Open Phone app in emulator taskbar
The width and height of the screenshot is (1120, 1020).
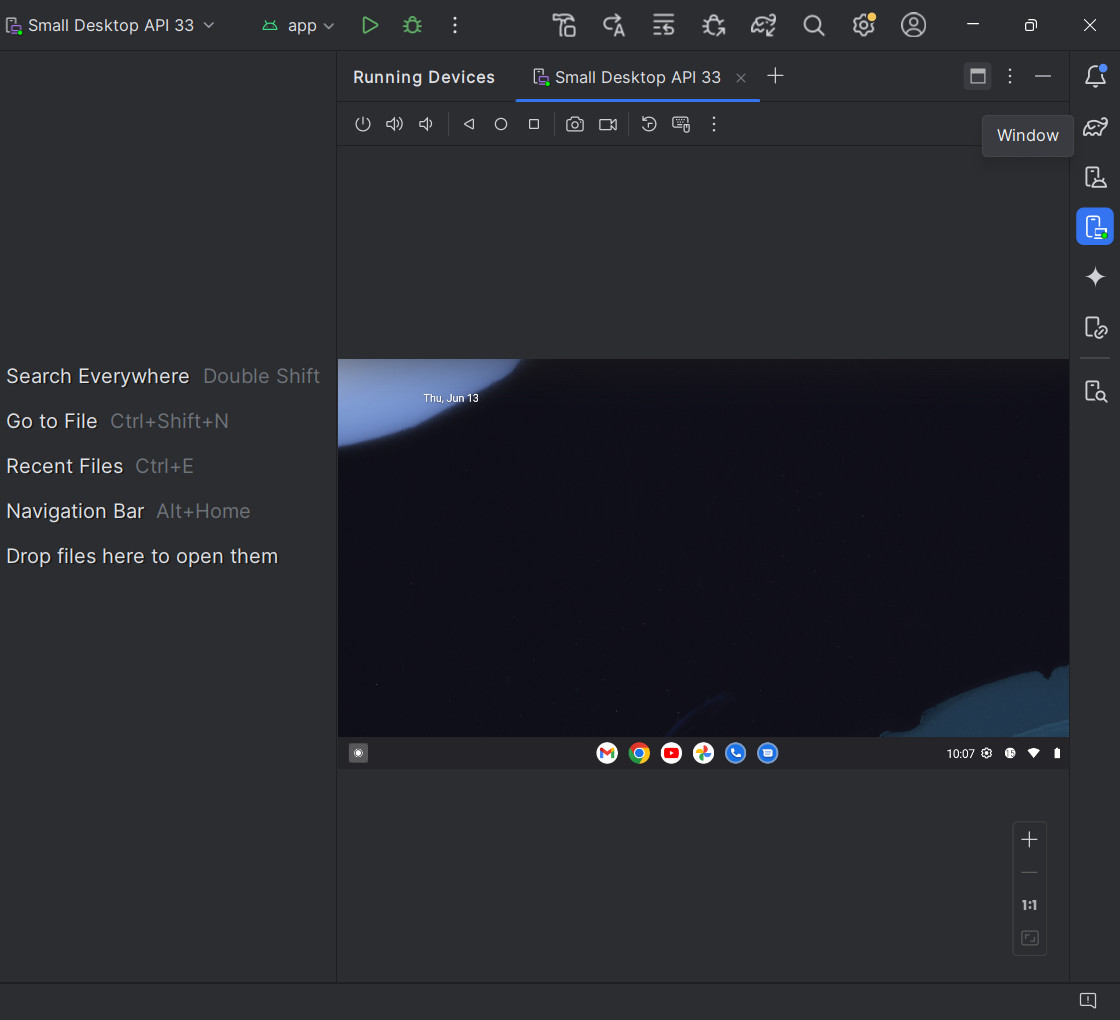(736, 753)
